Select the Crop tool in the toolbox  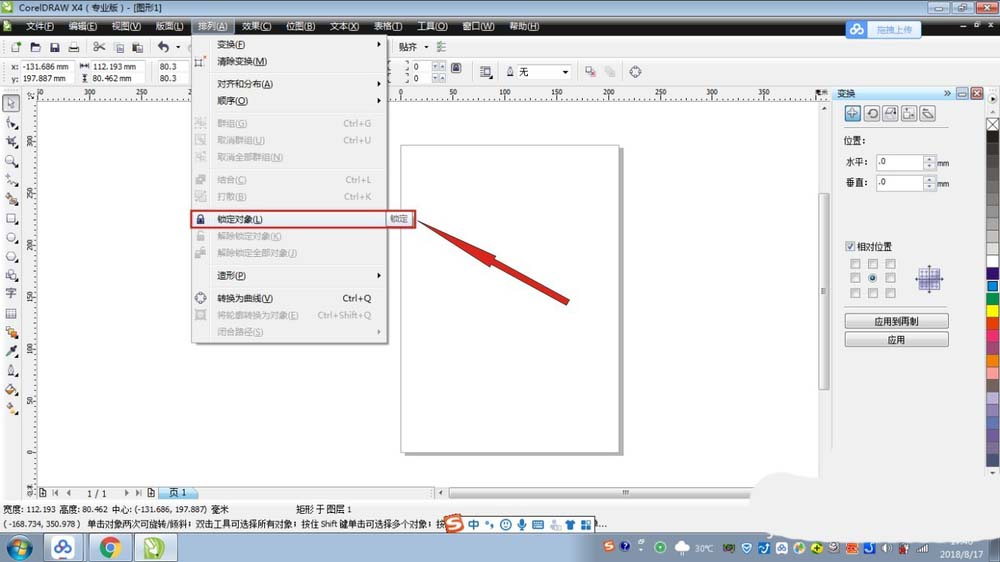point(11,142)
